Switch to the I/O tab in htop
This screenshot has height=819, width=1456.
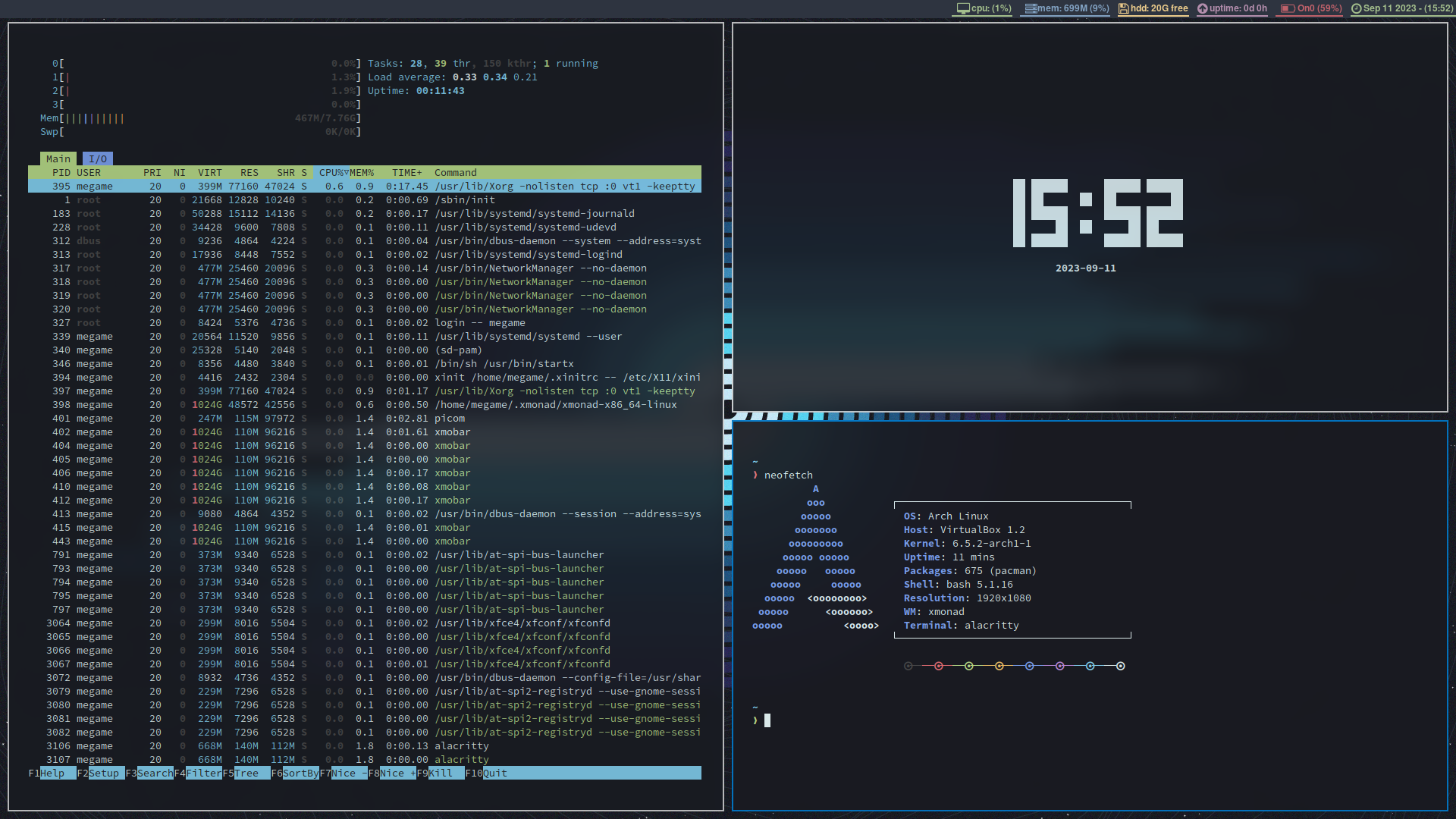[x=97, y=158]
